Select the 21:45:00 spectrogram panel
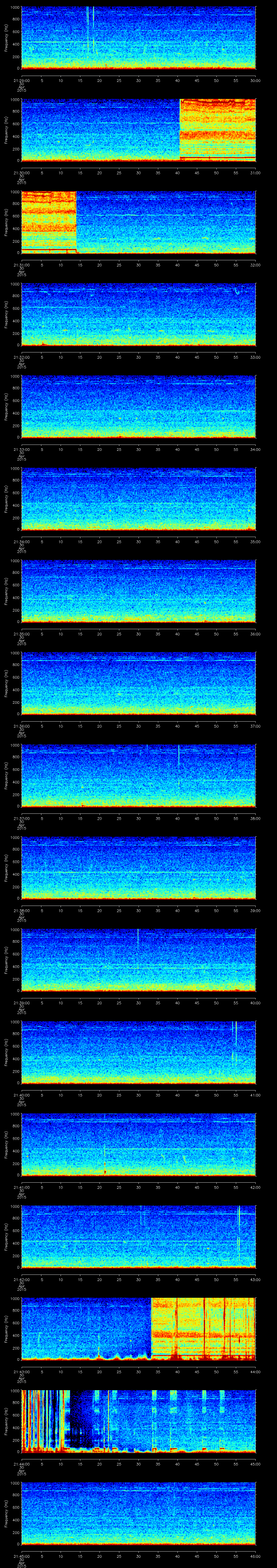Viewport: 277px width, 1568px height. pyautogui.click(x=138, y=1513)
